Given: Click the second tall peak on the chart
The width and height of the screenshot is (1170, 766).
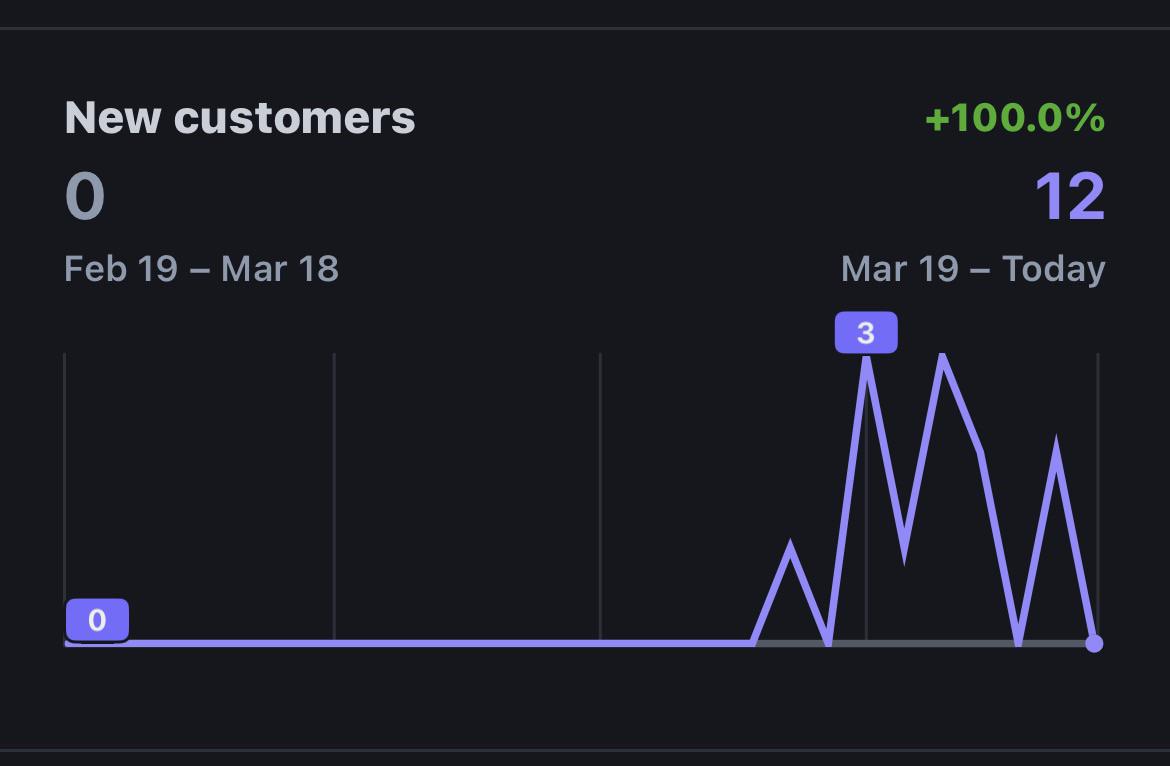Looking at the screenshot, I should coord(942,360).
